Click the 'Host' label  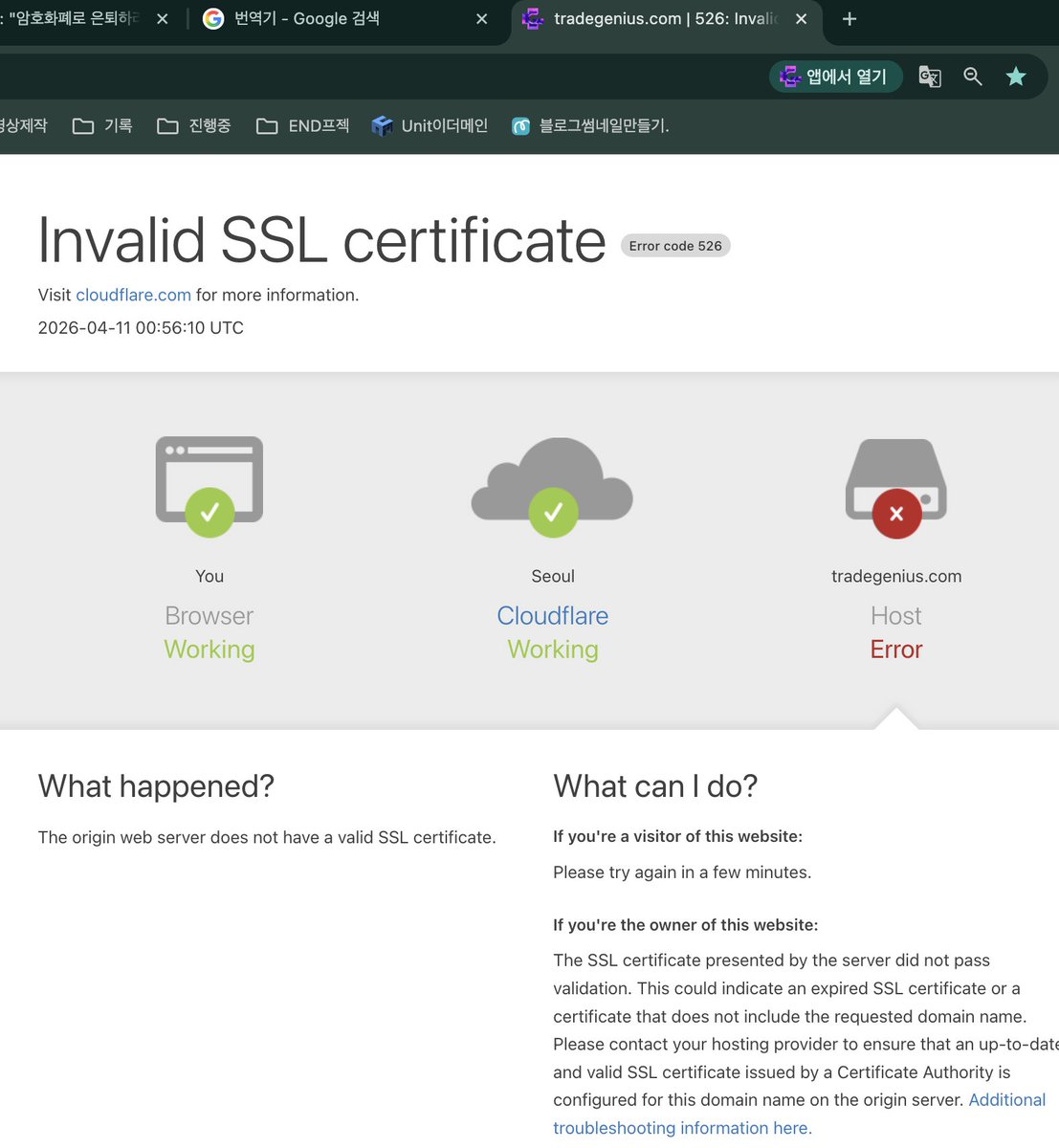pos(896,616)
